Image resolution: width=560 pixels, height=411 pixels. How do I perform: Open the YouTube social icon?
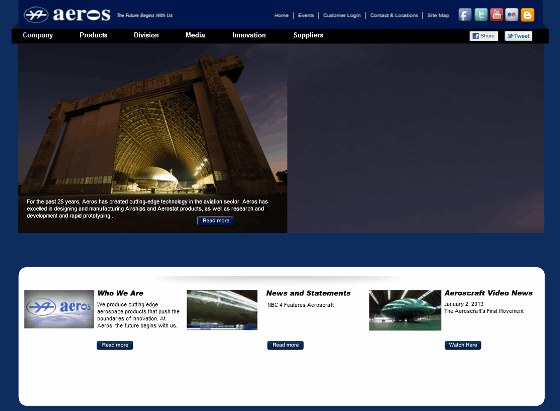point(496,15)
